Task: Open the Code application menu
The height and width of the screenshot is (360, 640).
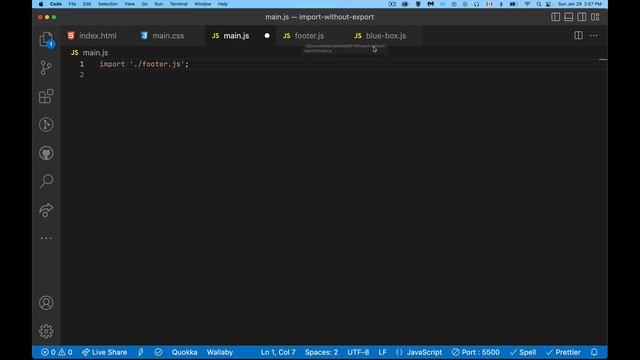Action: click(56, 4)
